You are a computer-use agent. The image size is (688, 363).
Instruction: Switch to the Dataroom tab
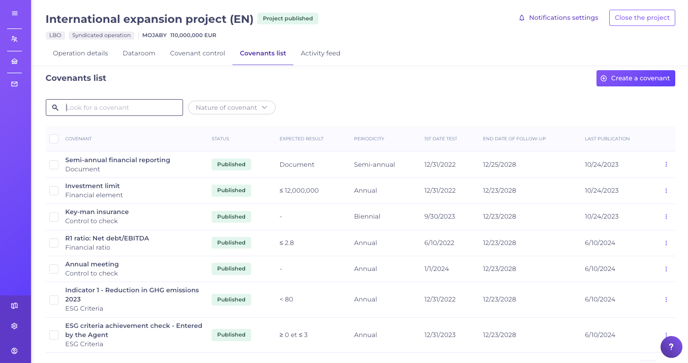tap(139, 53)
